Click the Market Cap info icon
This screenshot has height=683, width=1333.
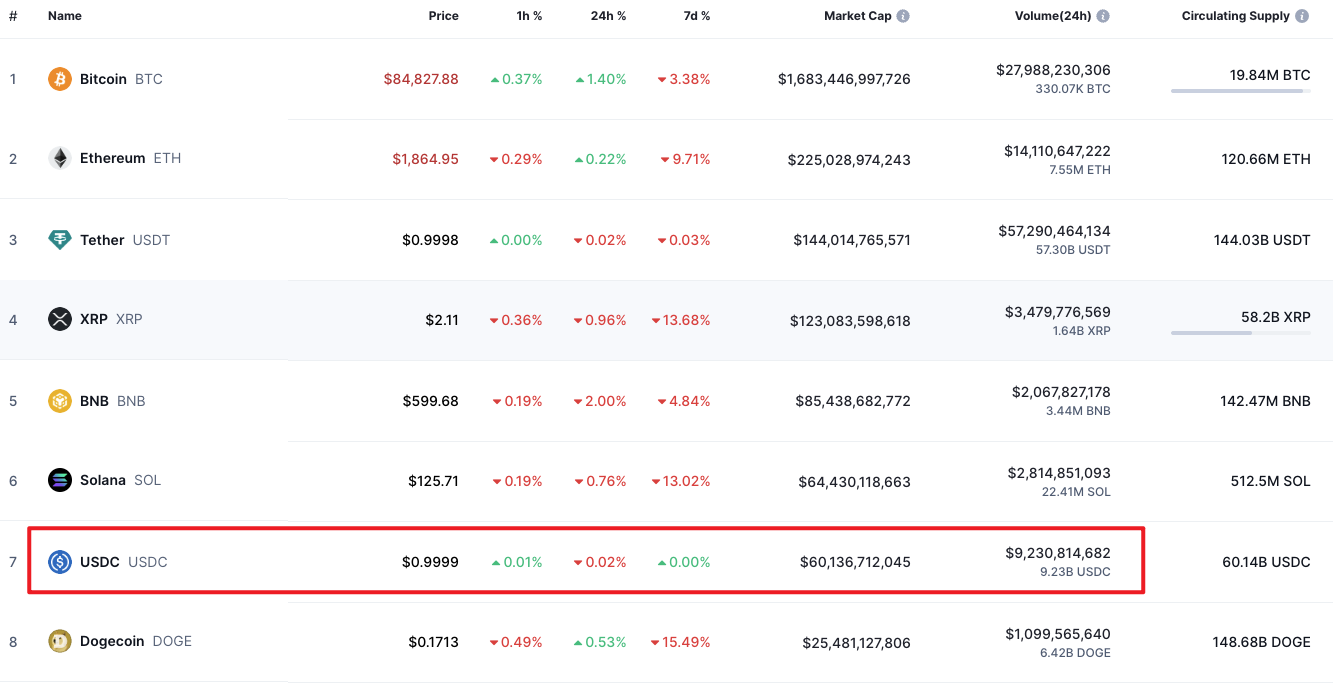pos(903,16)
